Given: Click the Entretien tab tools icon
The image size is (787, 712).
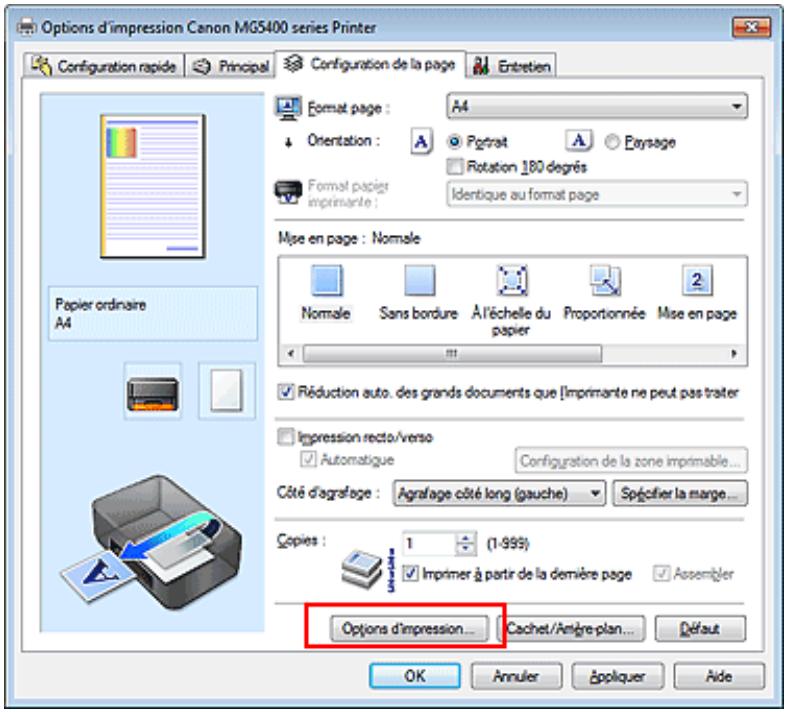Looking at the screenshot, I should [480, 66].
